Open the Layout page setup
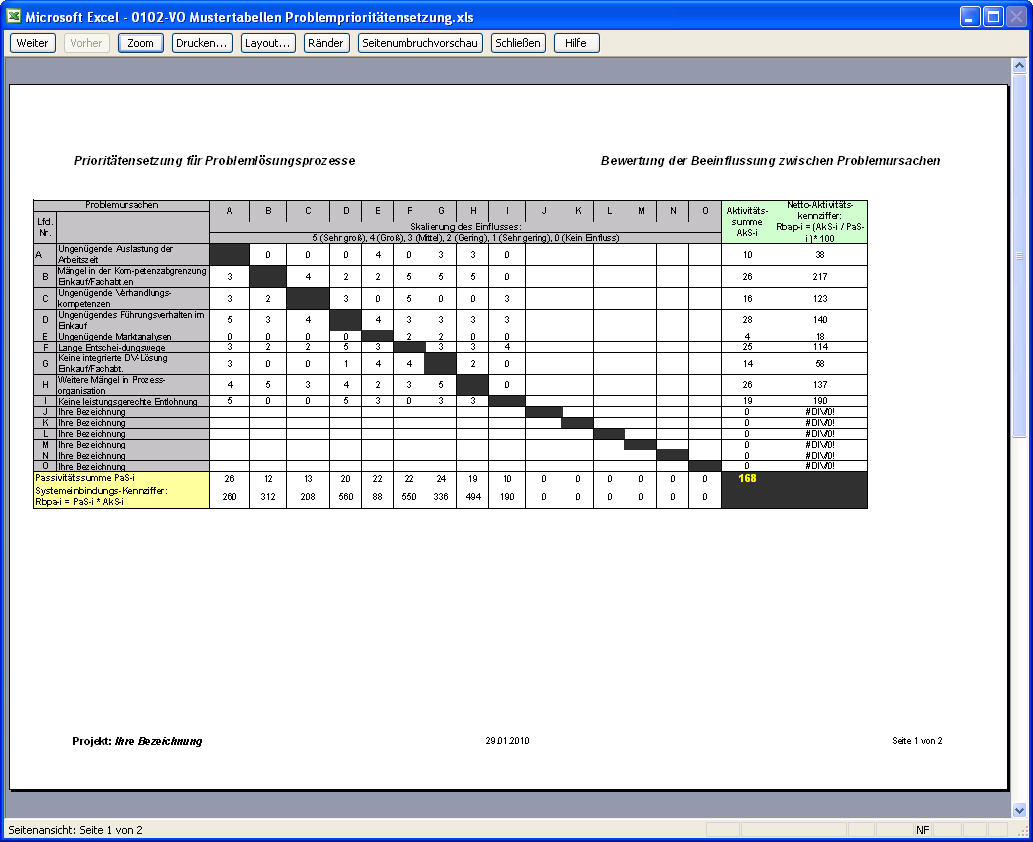This screenshot has width=1033, height=842. click(267, 43)
